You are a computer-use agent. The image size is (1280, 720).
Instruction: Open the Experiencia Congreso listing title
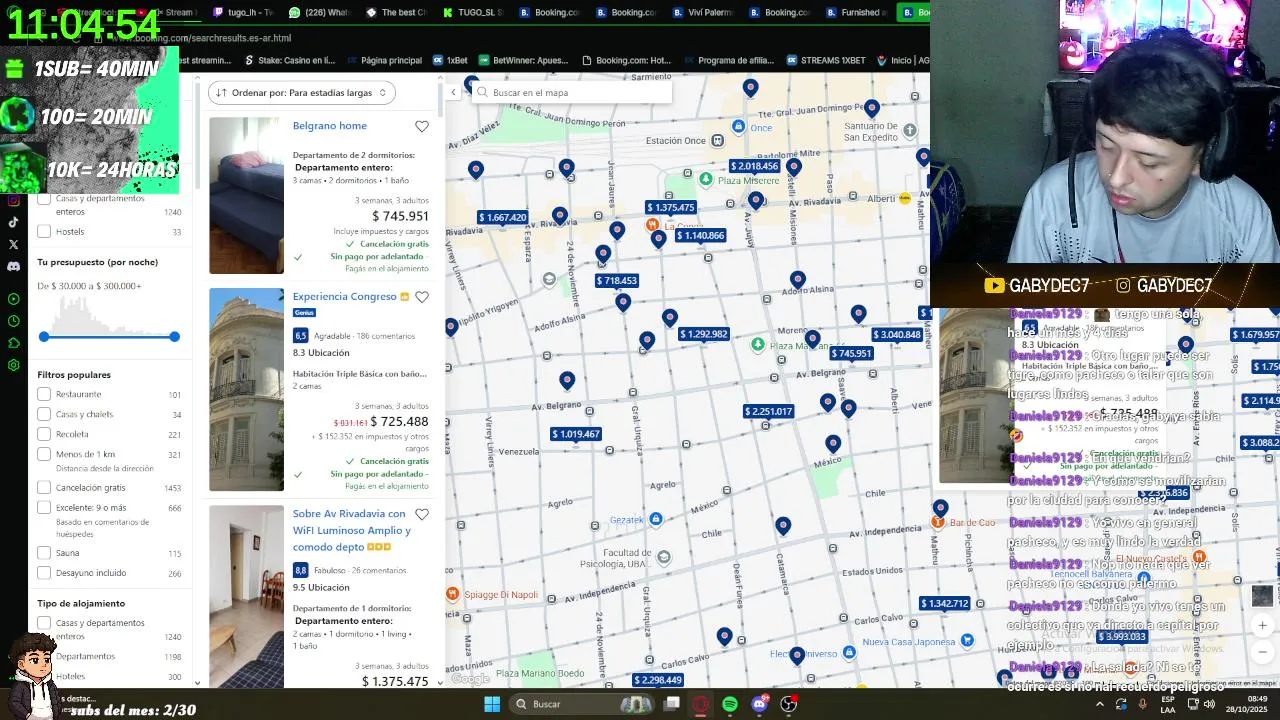(345, 297)
